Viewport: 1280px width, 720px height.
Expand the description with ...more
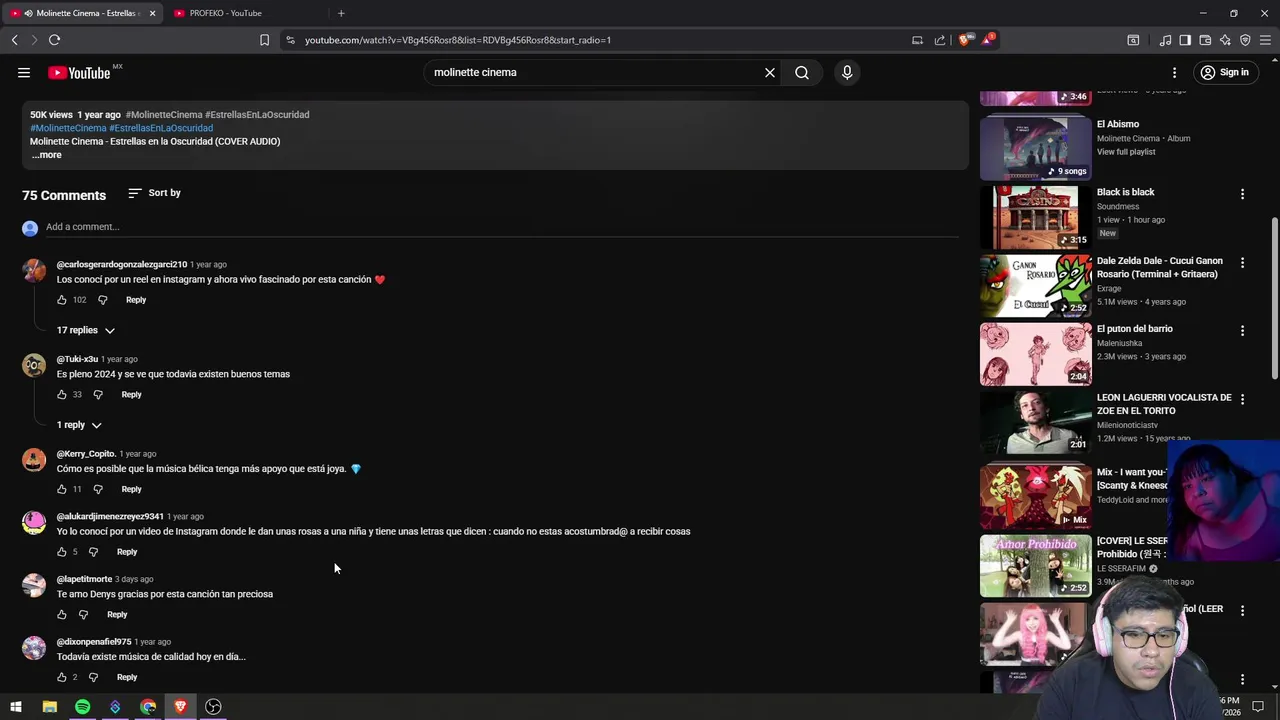46,155
